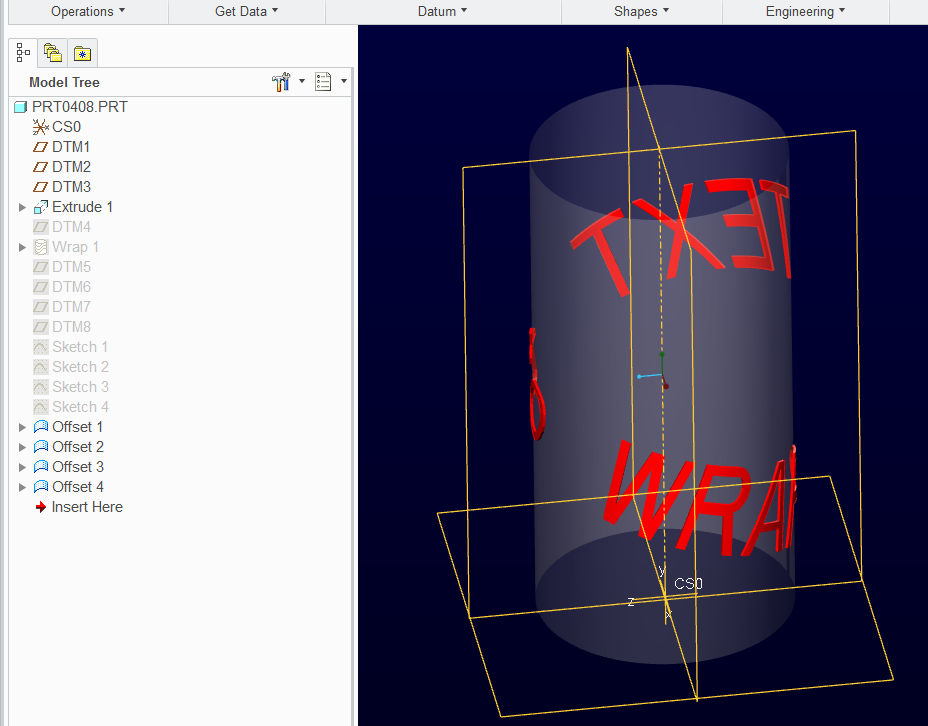The height and width of the screenshot is (726, 928).
Task: Click the DTM4 hidden plane icon
Action: (41, 227)
